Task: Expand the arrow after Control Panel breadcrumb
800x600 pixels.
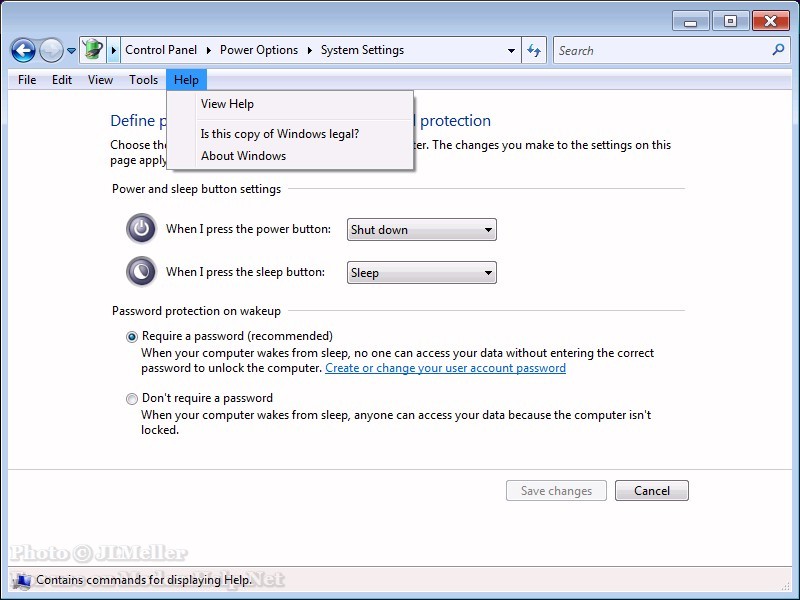Action: [x=209, y=50]
